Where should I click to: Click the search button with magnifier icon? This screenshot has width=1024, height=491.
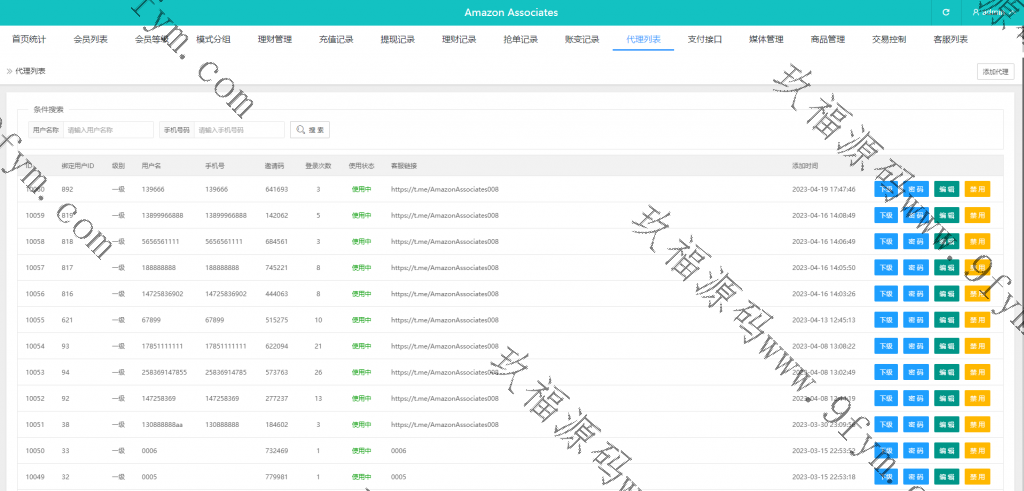click(310, 130)
